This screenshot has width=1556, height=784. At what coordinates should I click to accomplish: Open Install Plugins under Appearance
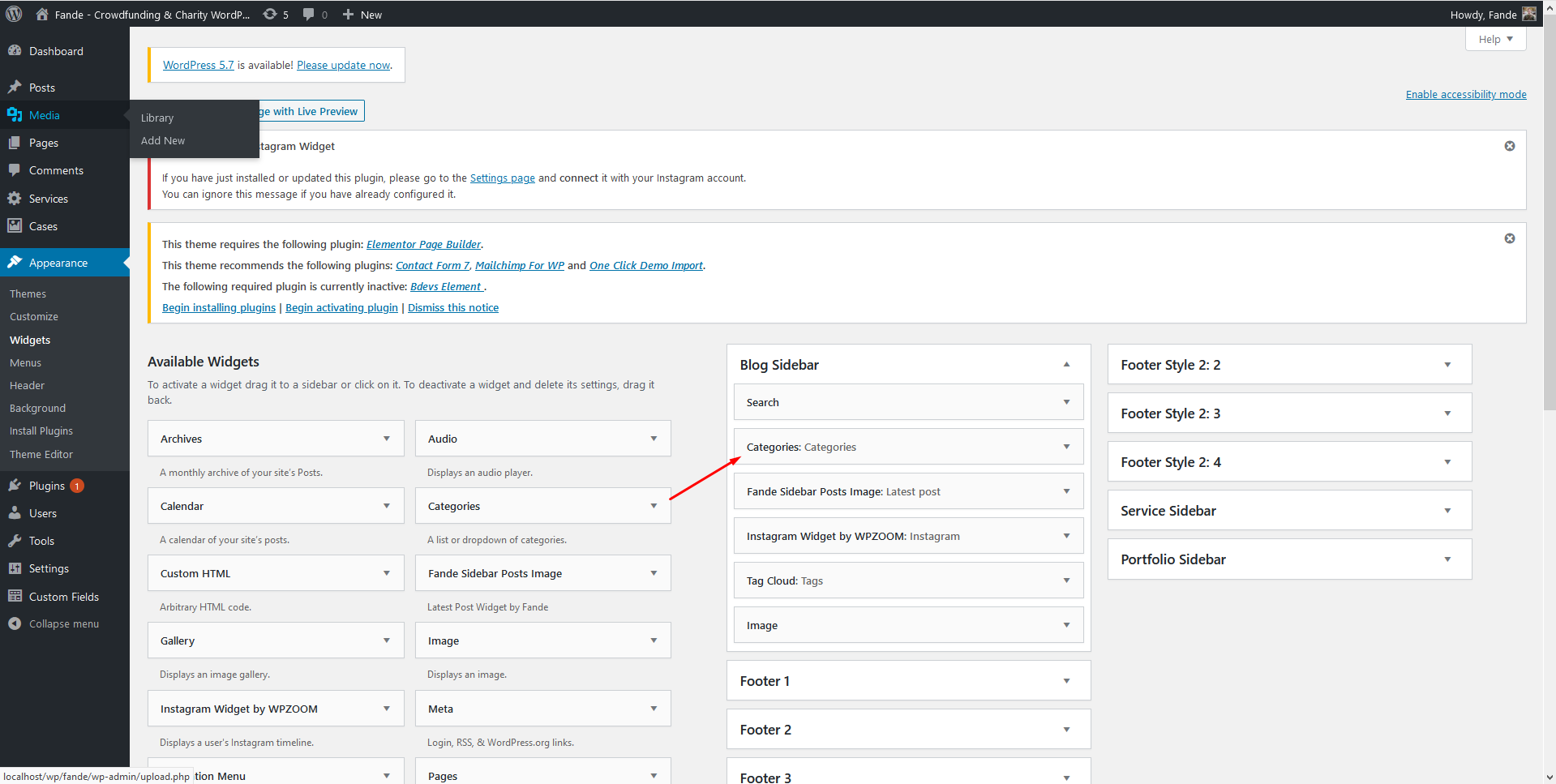point(41,431)
